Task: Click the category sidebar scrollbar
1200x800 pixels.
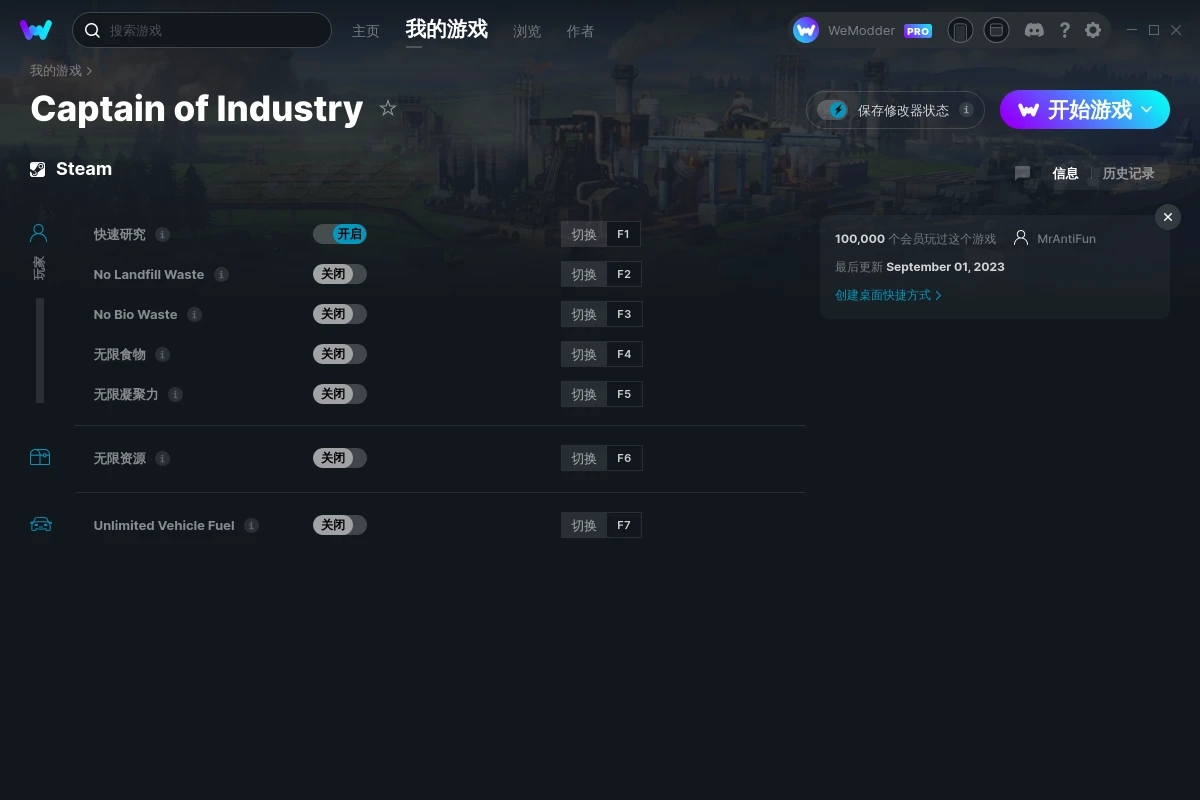Action: pos(40,350)
